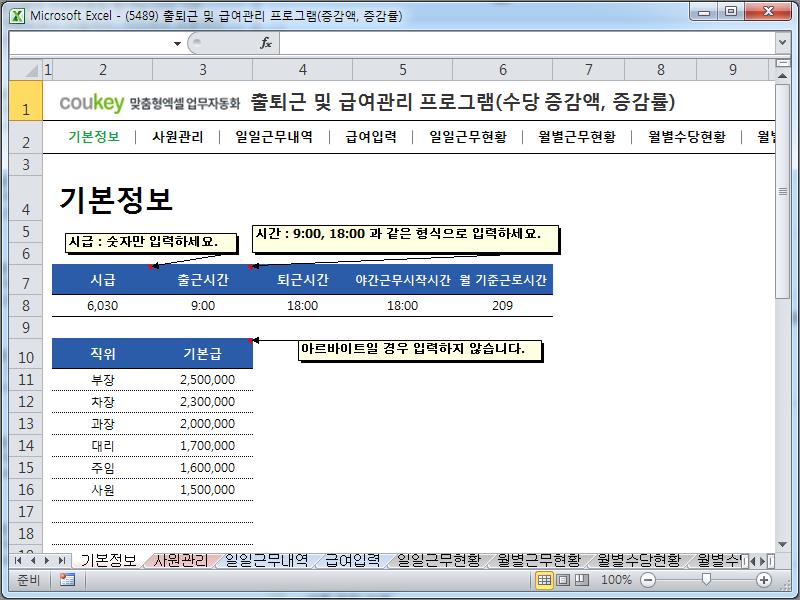Click inside the formula bar input
The image size is (800, 600).
coord(527,43)
